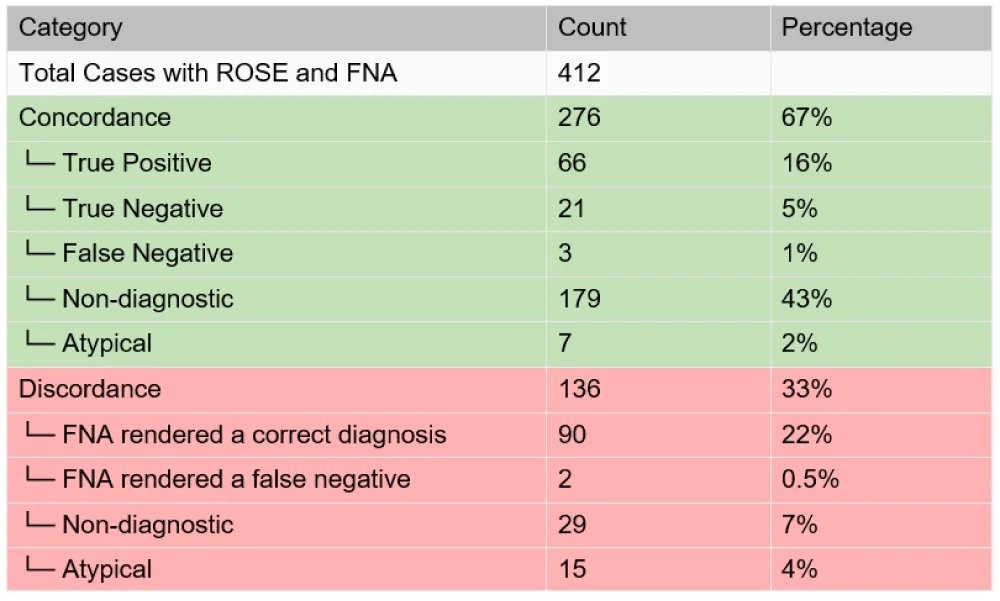Select the False Negative sub-row label
Image resolution: width=1000 pixels, height=601 pixels.
point(147,253)
